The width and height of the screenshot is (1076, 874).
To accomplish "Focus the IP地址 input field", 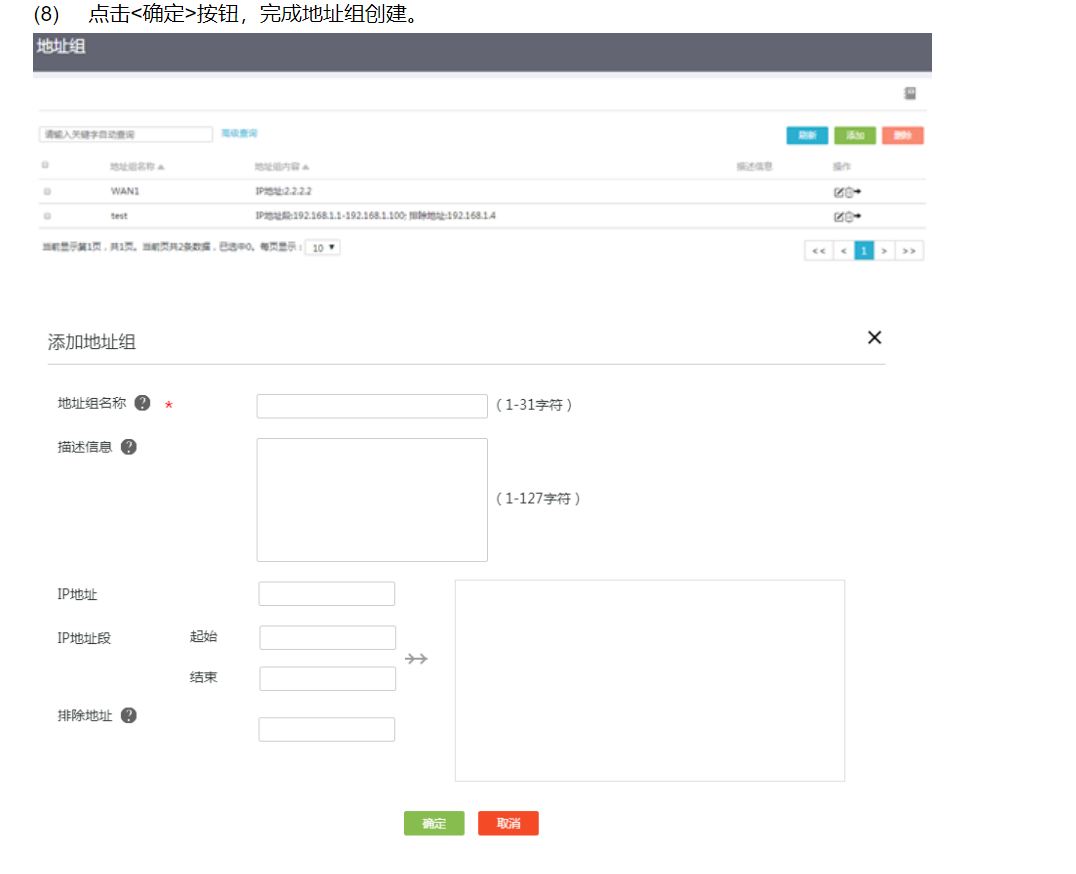I will click(327, 594).
